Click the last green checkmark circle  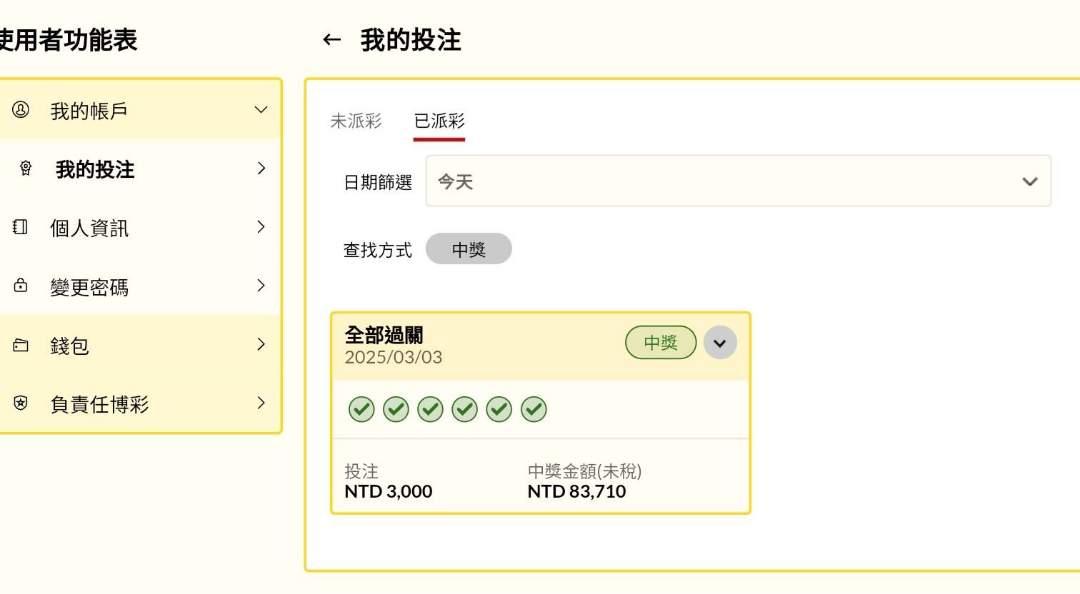coord(534,409)
